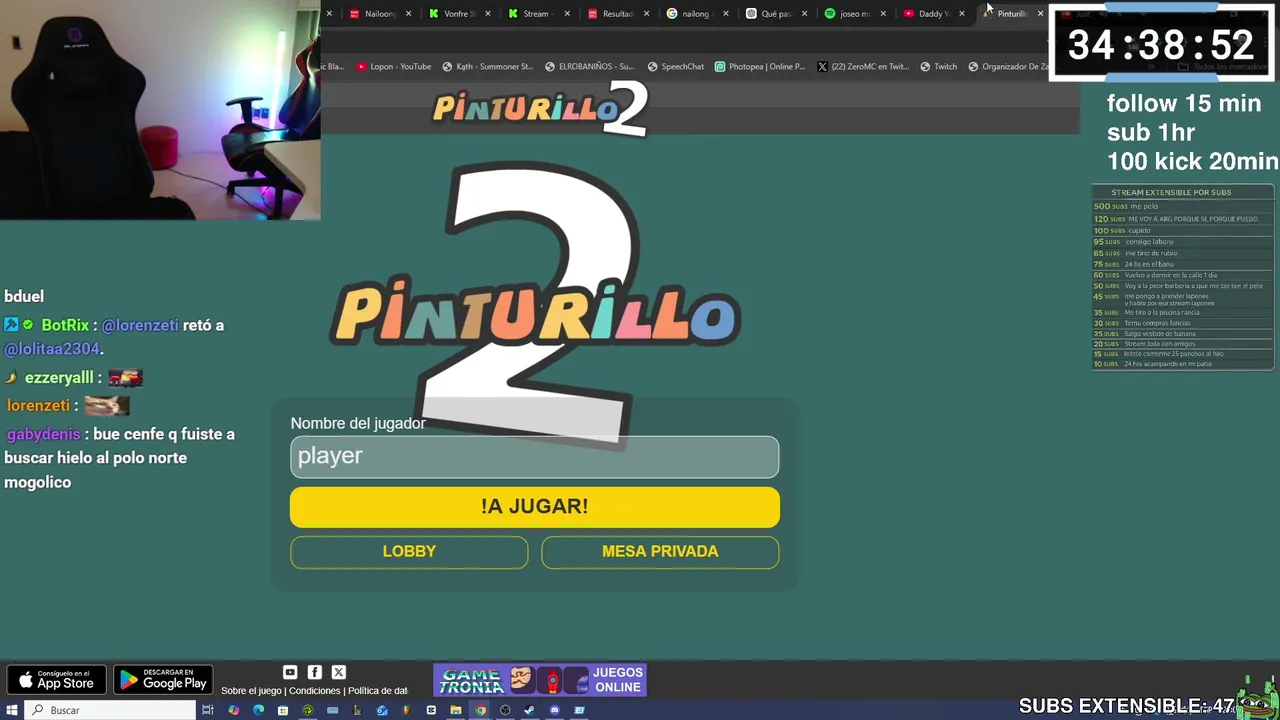Switch to Google Chrome in the taskbar
The width and height of the screenshot is (1280, 720).
point(480,710)
